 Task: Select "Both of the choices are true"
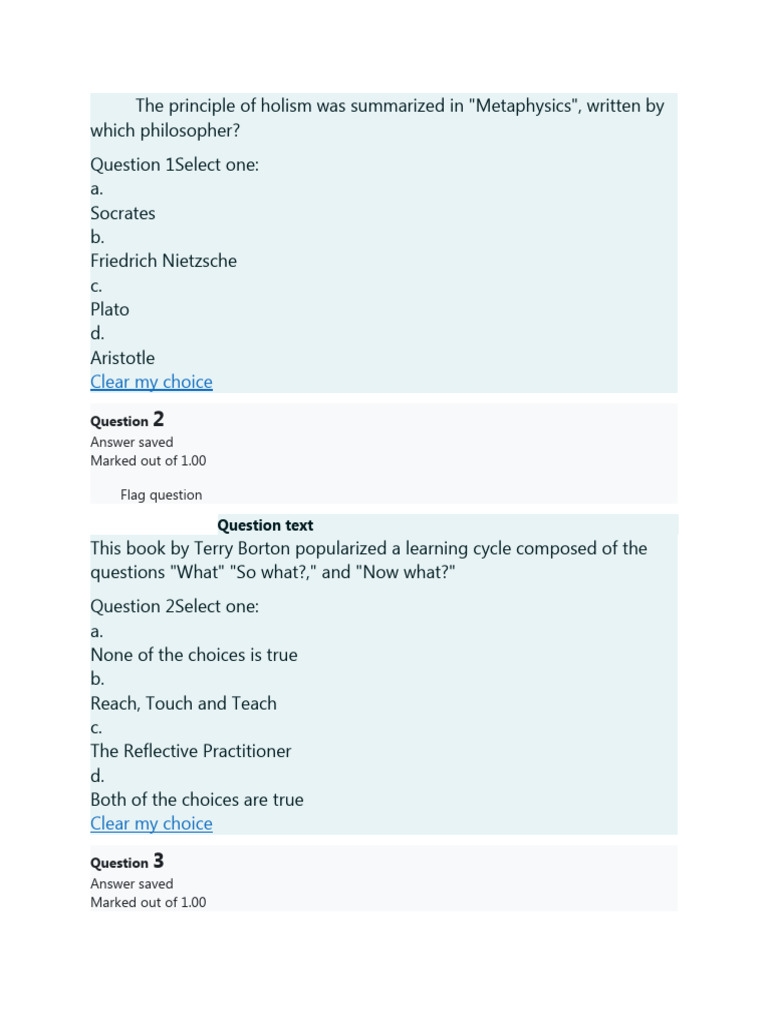pyautogui.click(x=197, y=799)
